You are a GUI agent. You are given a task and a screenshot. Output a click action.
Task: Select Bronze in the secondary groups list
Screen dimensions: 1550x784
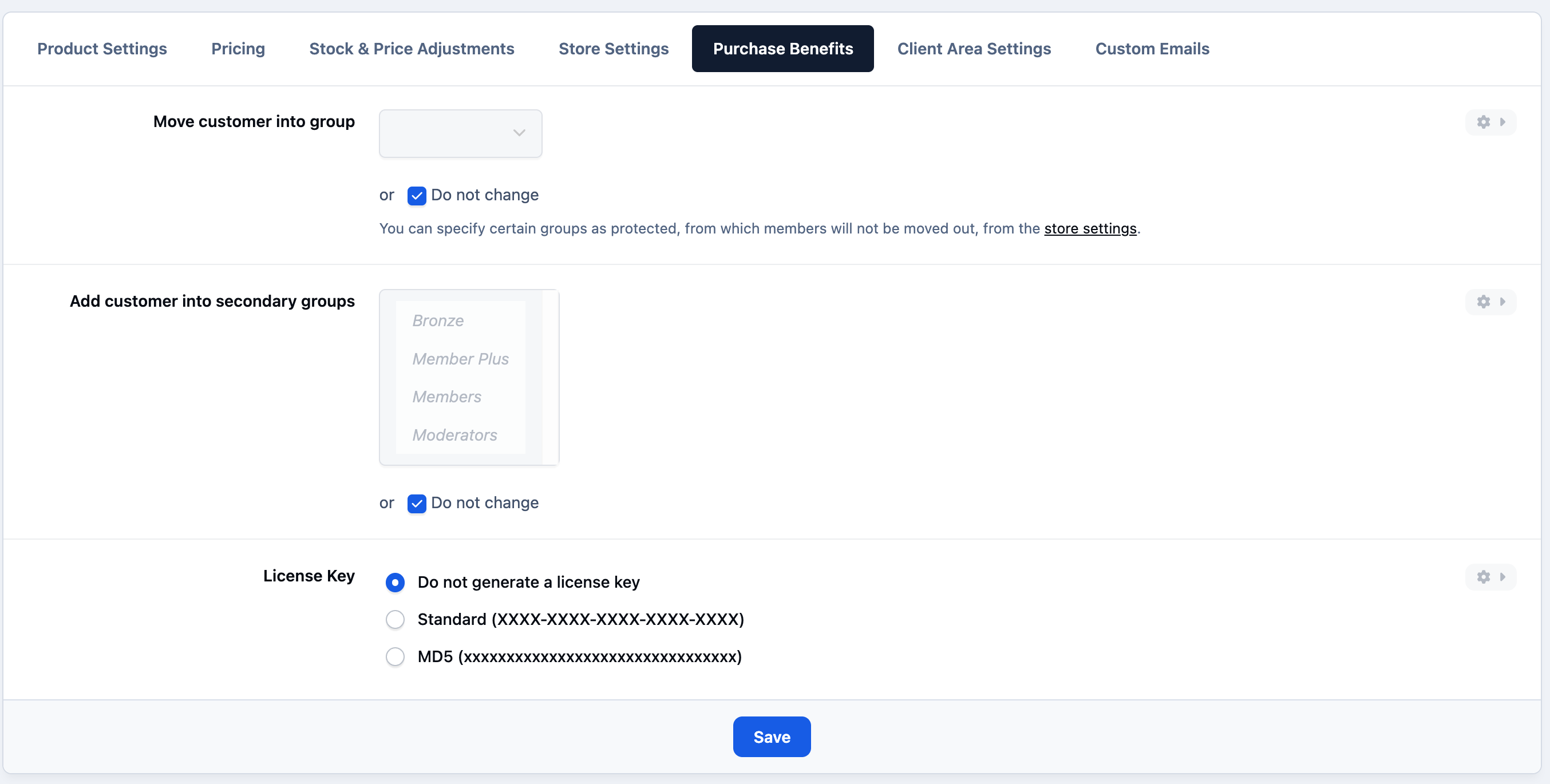460,320
